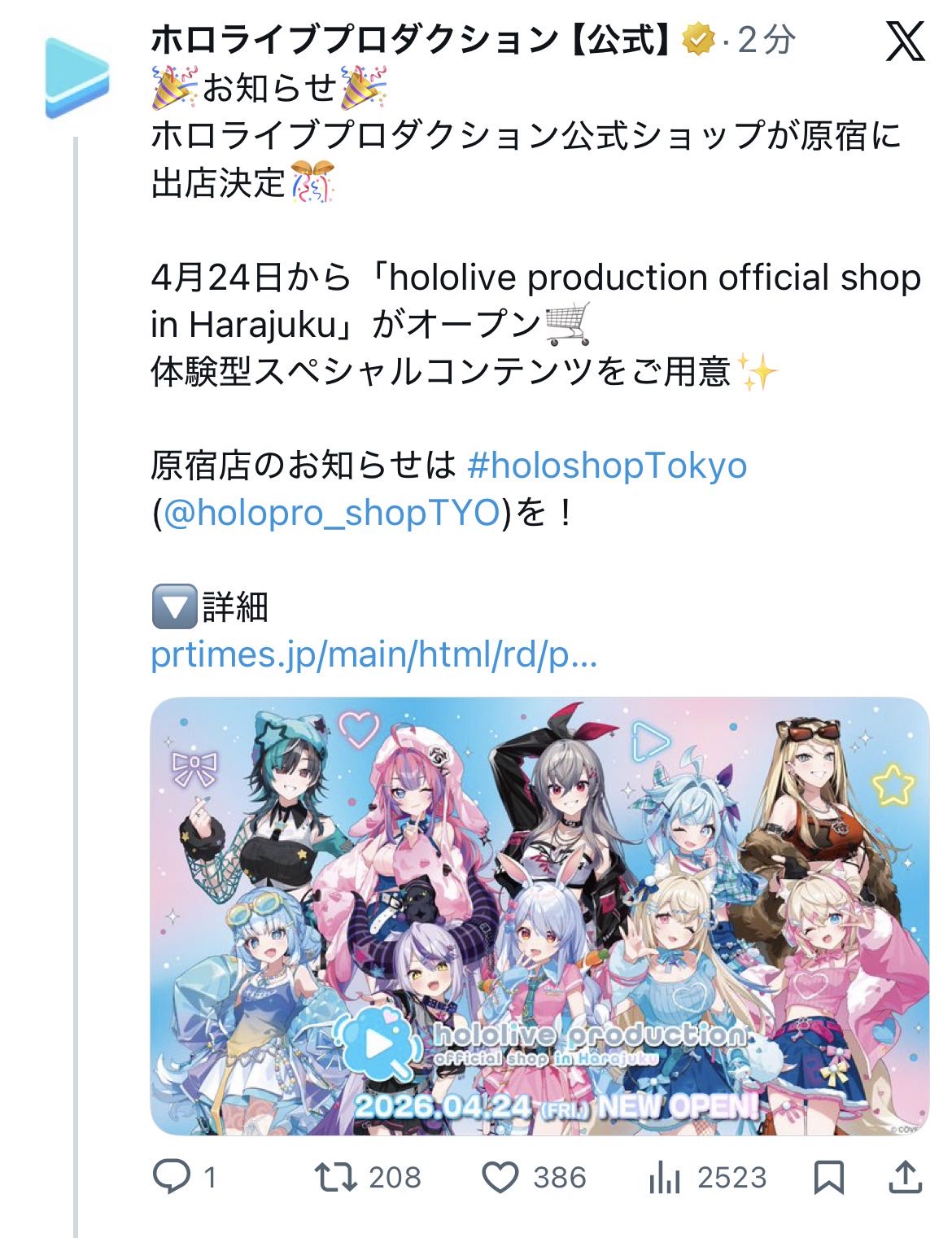Click the gold verified badge
The image size is (952, 1238).
click(699, 39)
